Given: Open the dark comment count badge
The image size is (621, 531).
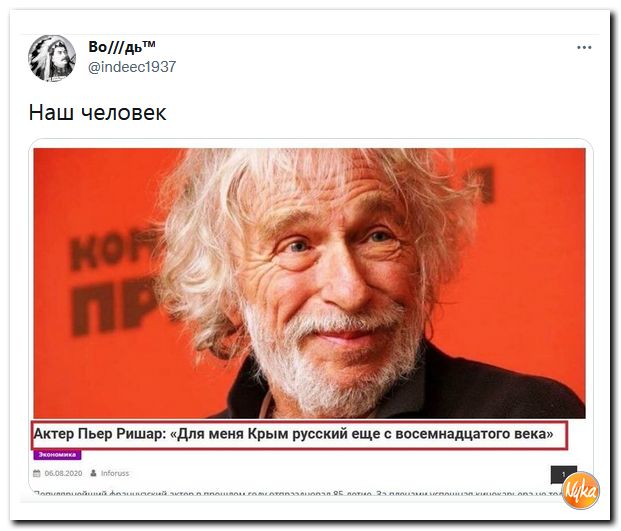Looking at the screenshot, I should [x=564, y=474].
